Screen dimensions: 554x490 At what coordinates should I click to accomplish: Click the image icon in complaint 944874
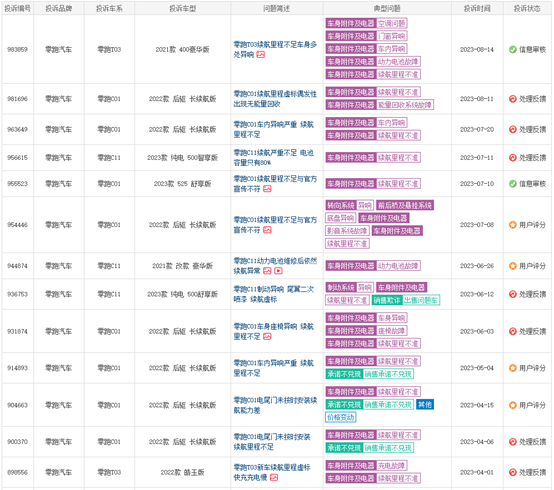[x=267, y=271]
